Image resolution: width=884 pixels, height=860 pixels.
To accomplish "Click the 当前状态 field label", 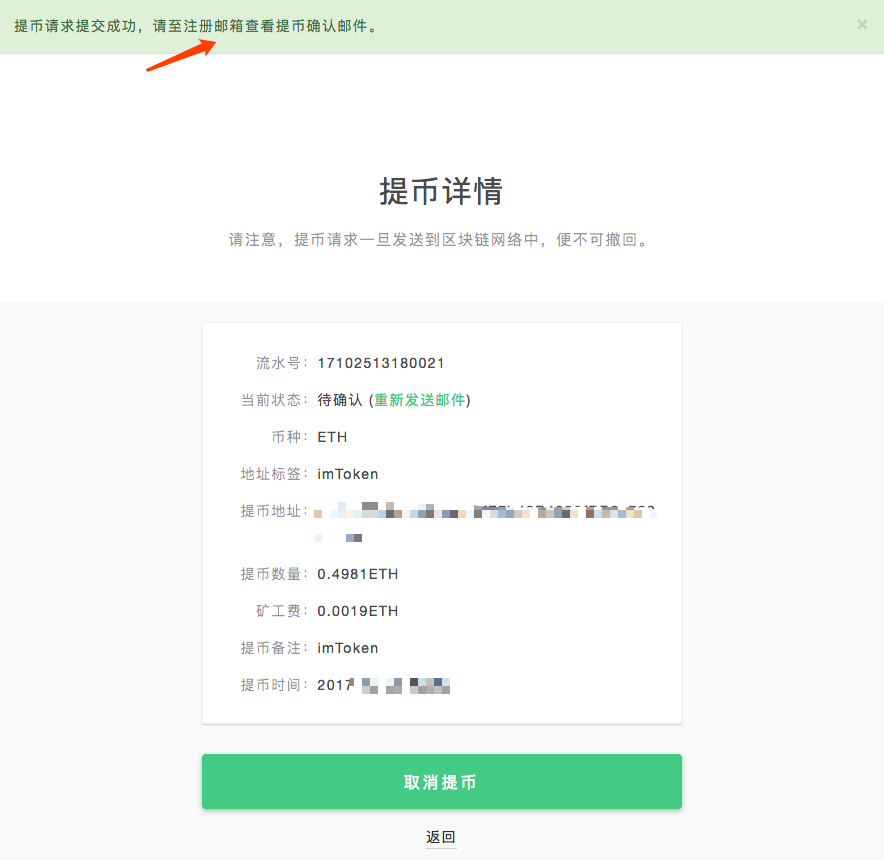I will (x=273, y=400).
